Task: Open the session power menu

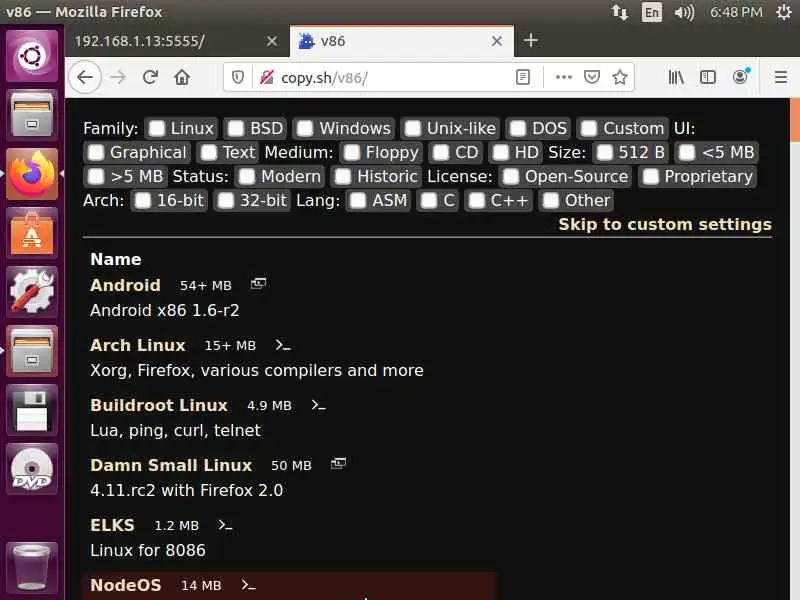Action: (784, 12)
